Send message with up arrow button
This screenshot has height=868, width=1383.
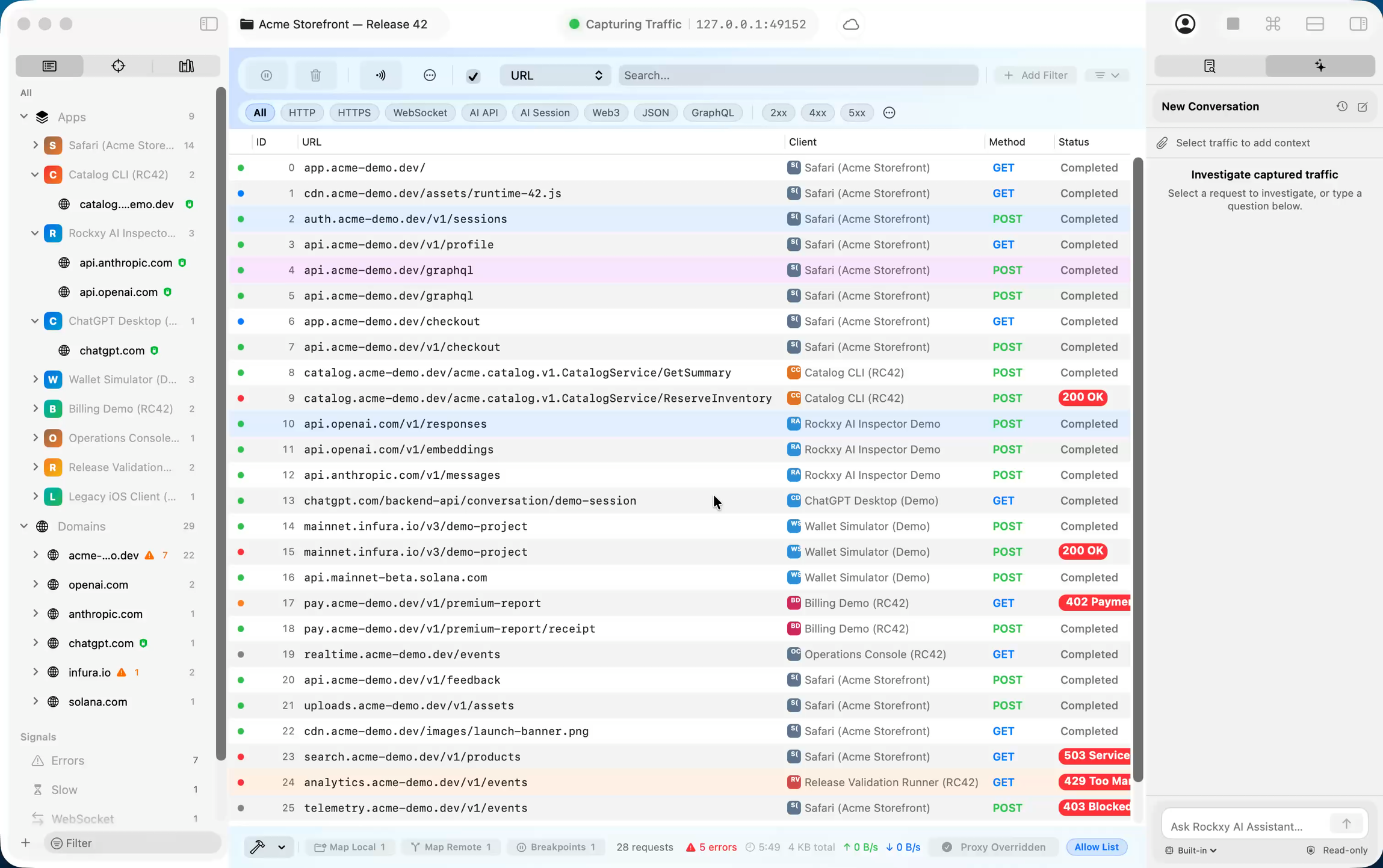(x=1346, y=823)
